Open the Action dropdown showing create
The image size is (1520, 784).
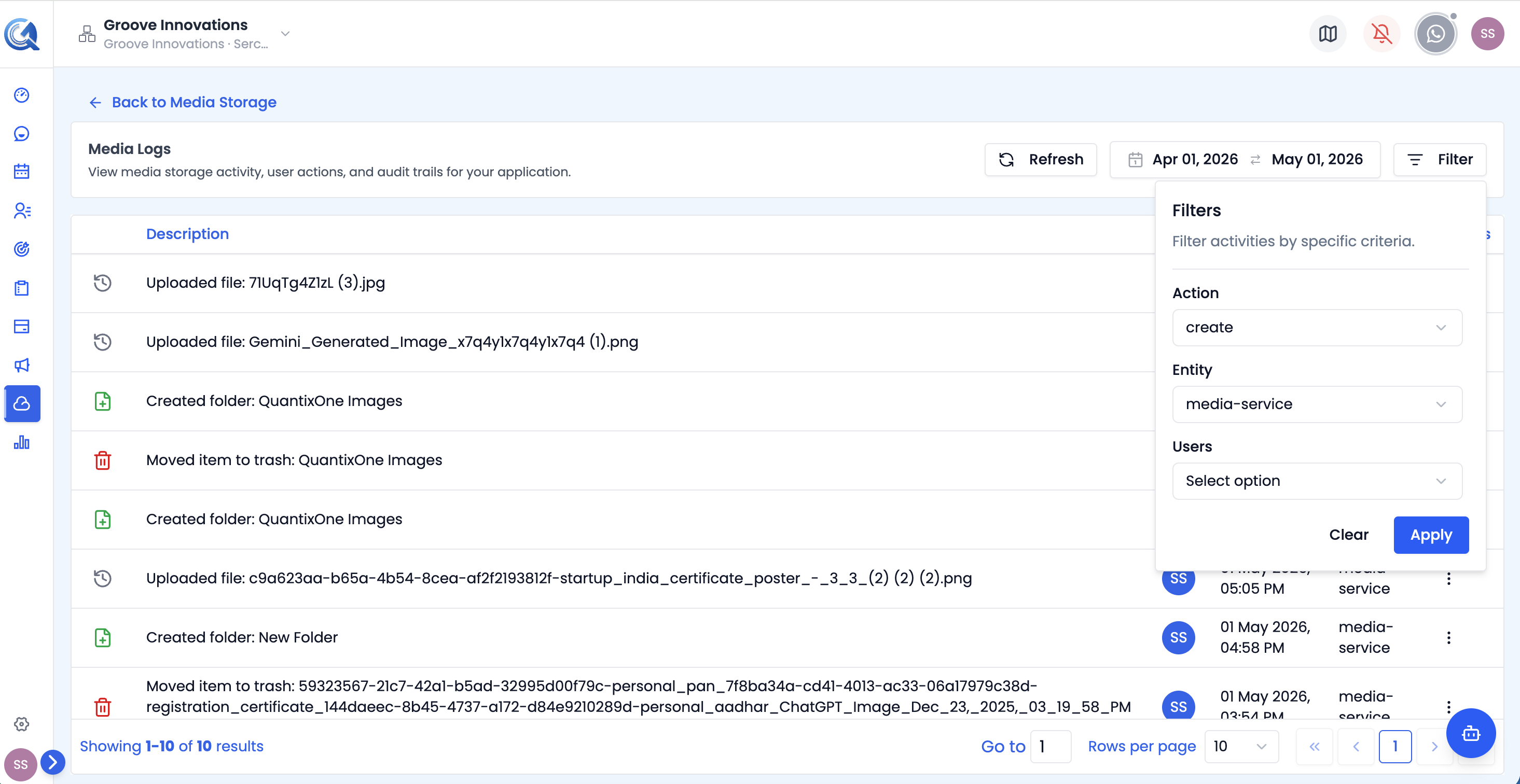(1317, 327)
